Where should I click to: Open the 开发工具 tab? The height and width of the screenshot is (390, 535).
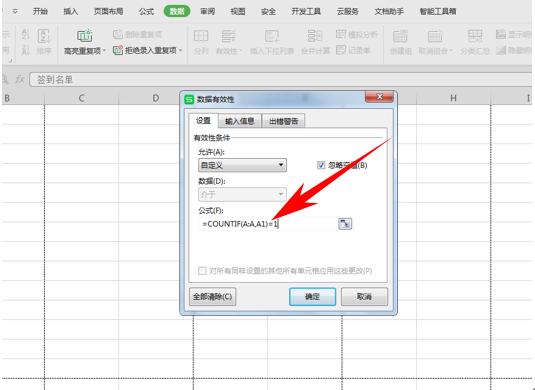(x=306, y=11)
